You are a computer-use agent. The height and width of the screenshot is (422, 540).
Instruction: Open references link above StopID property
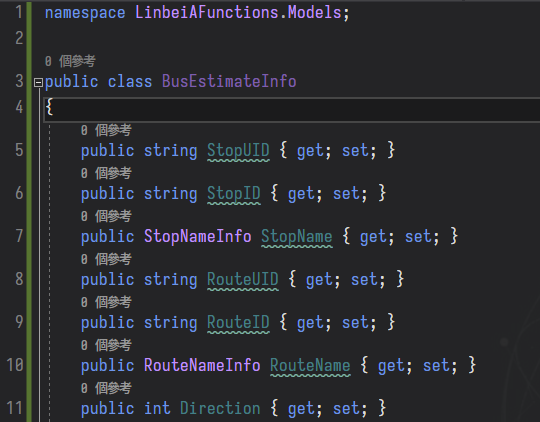click(106, 173)
